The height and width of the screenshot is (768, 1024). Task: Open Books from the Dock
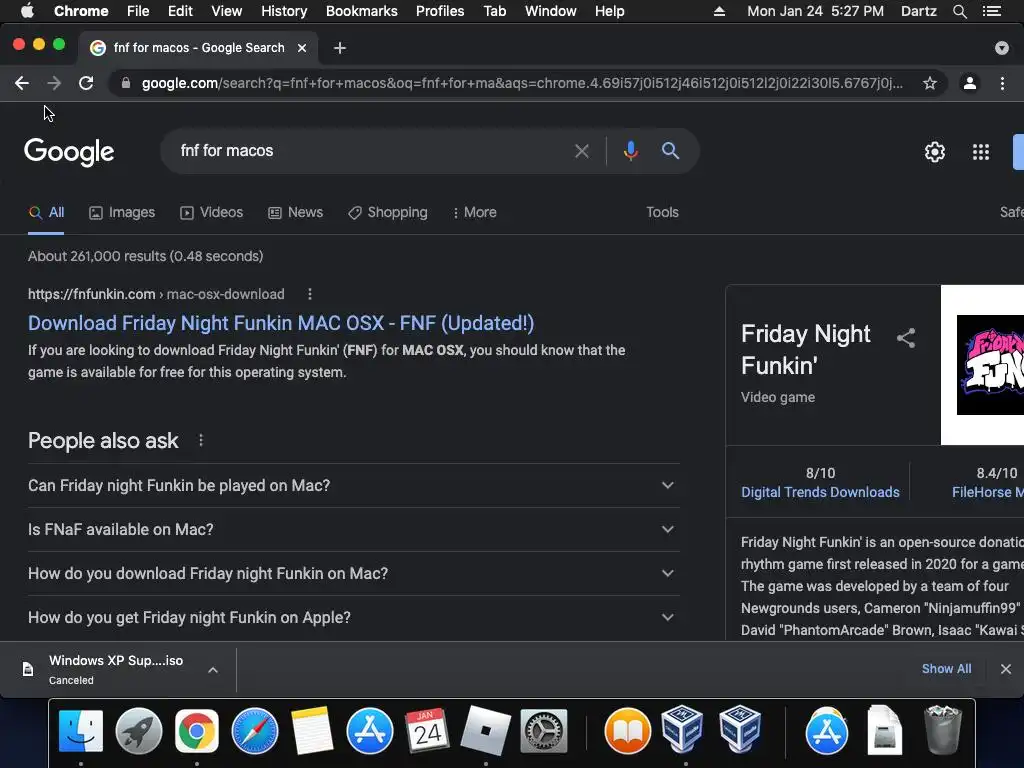point(628,731)
